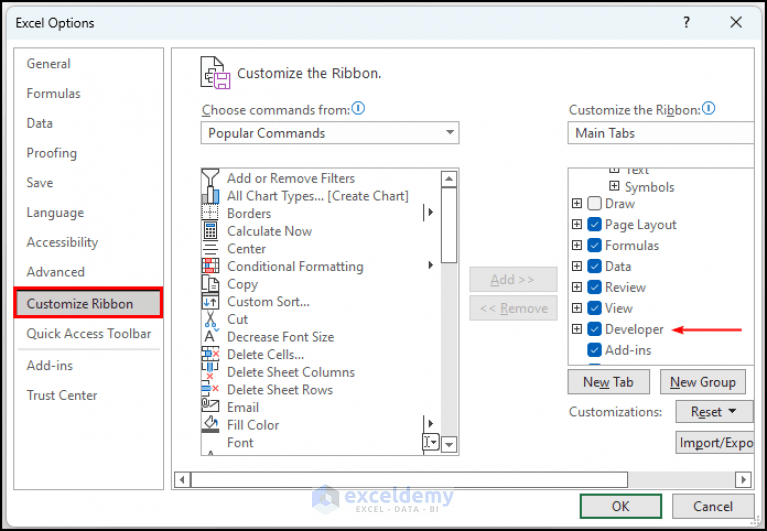Click the commands list scroll-up arrow
Image resolution: width=767 pixels, height=531 pixels.
click(449, 178)
